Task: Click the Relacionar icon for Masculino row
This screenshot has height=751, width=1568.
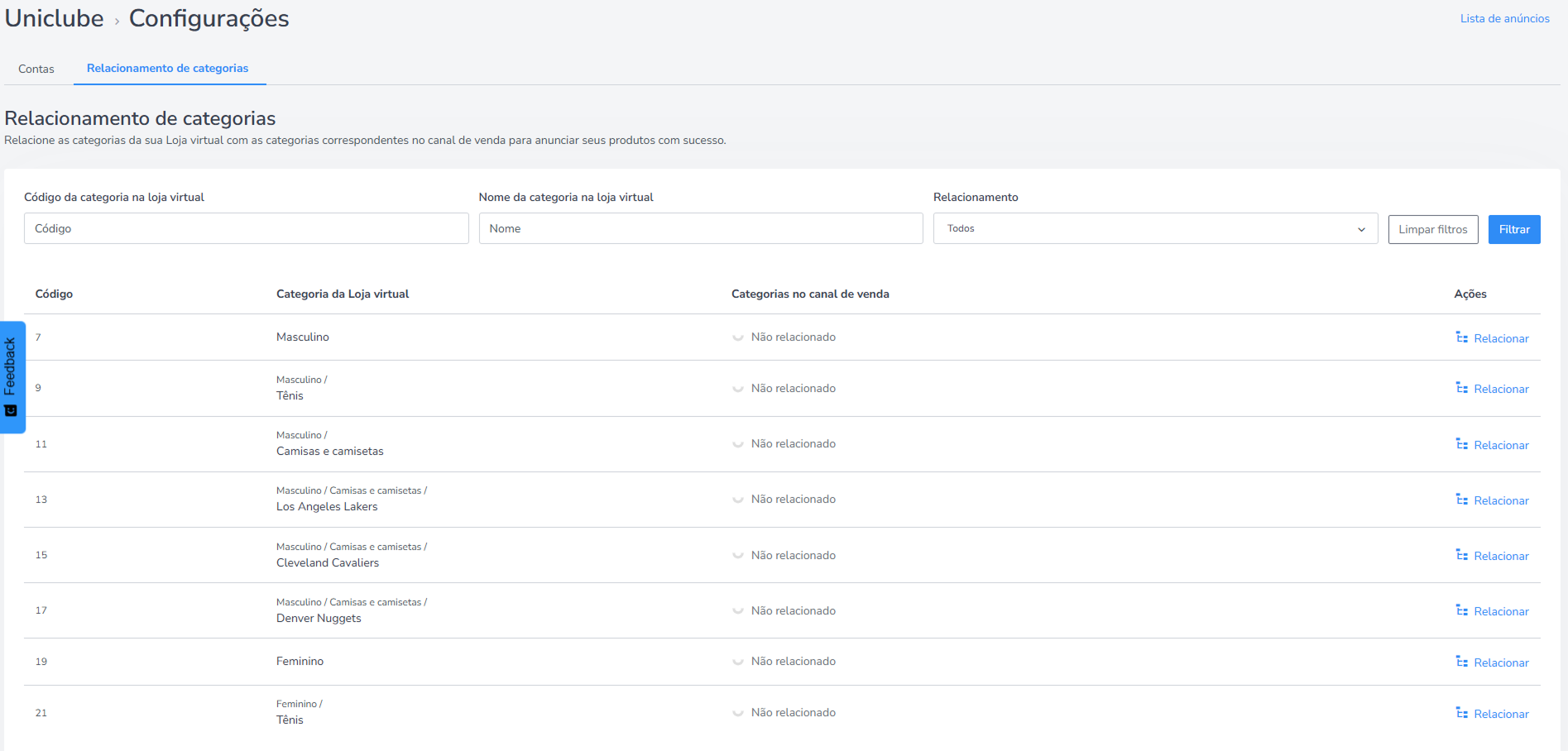Action: pos(1462,337)
